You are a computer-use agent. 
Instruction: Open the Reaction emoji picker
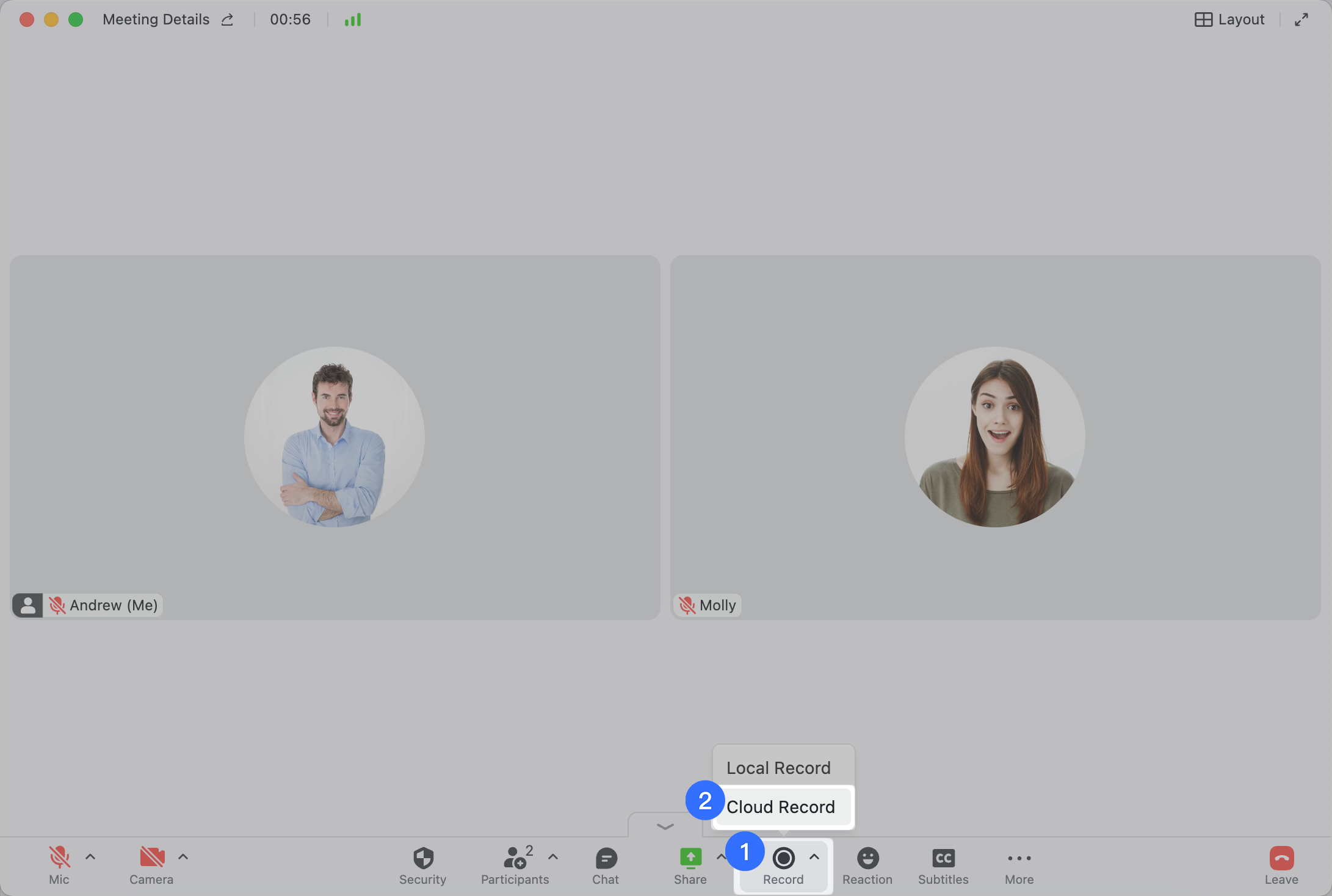coord(867,865)
